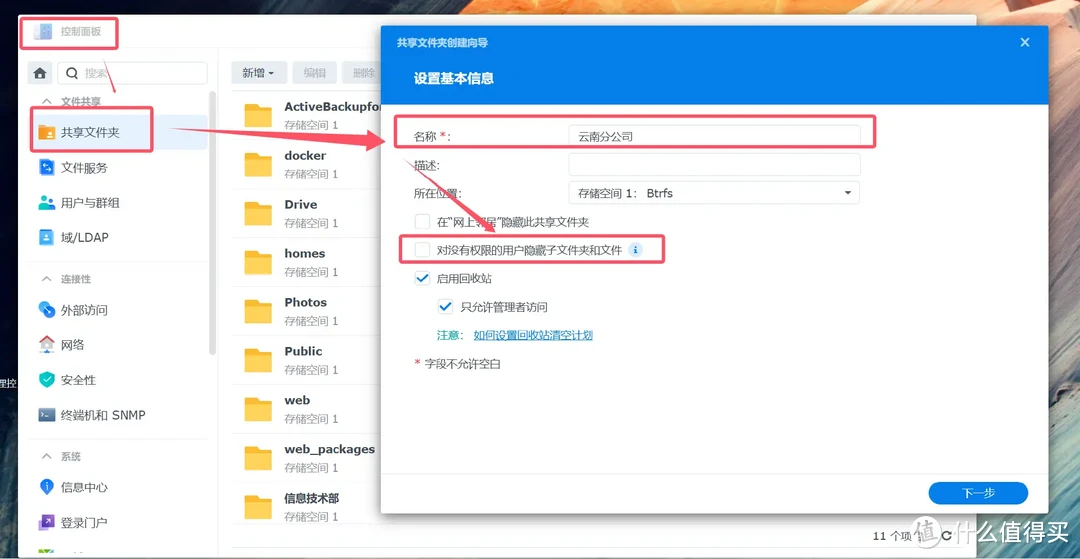Open the 新增 (Create) dropdown button

[x=258, y=73]
